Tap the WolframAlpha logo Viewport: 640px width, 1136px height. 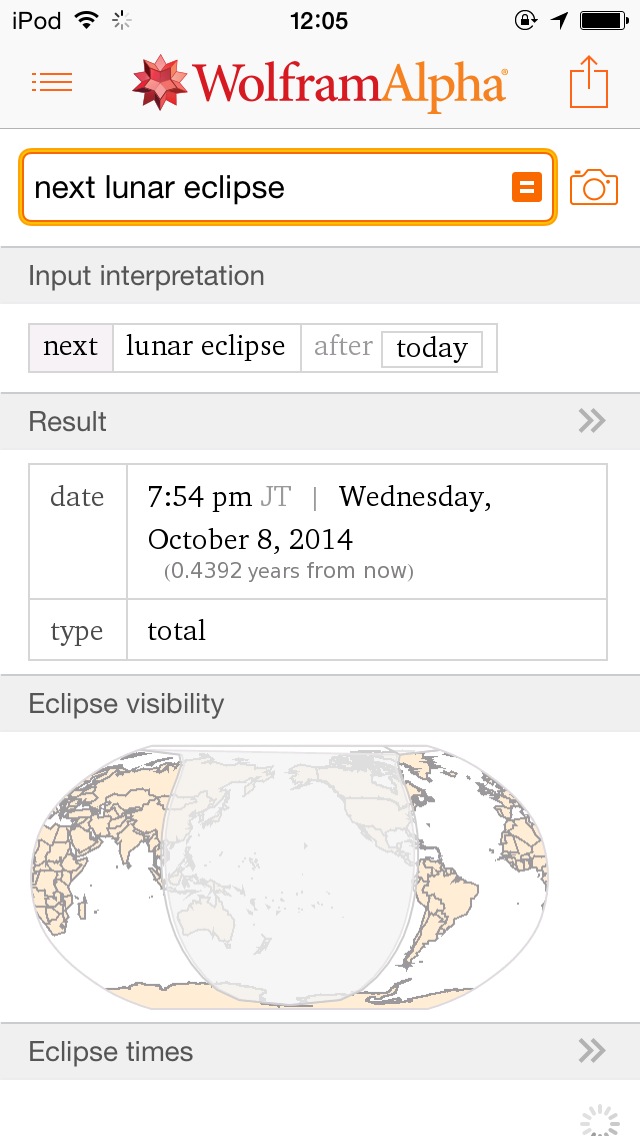tap(320, 83)
